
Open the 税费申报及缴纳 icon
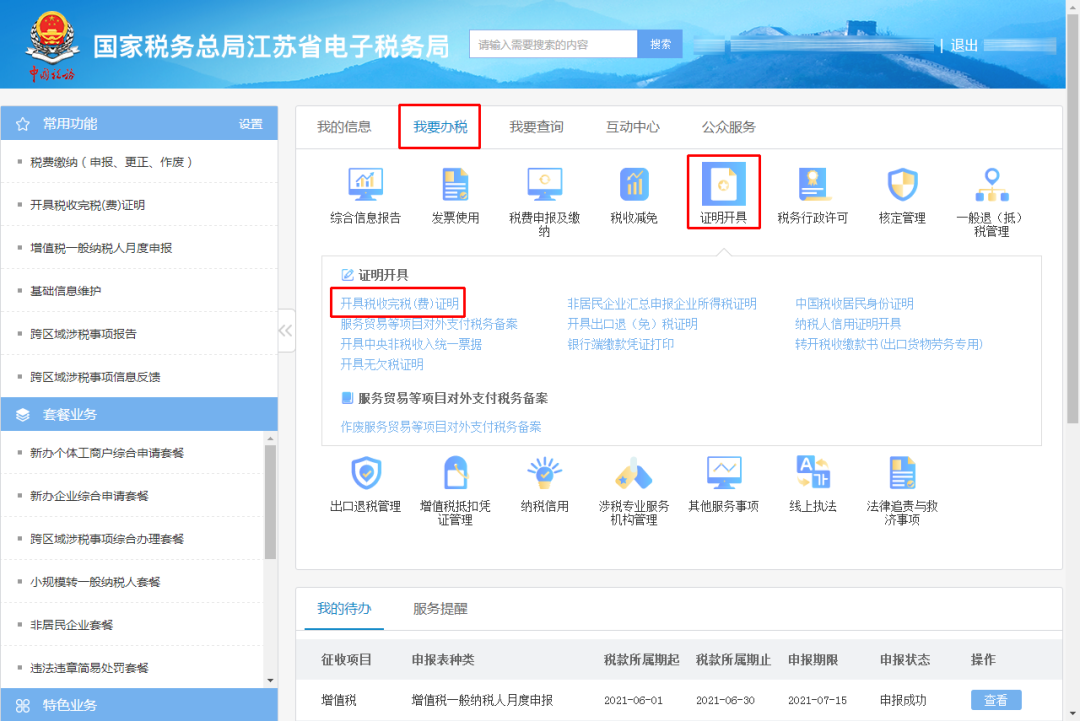544,185
